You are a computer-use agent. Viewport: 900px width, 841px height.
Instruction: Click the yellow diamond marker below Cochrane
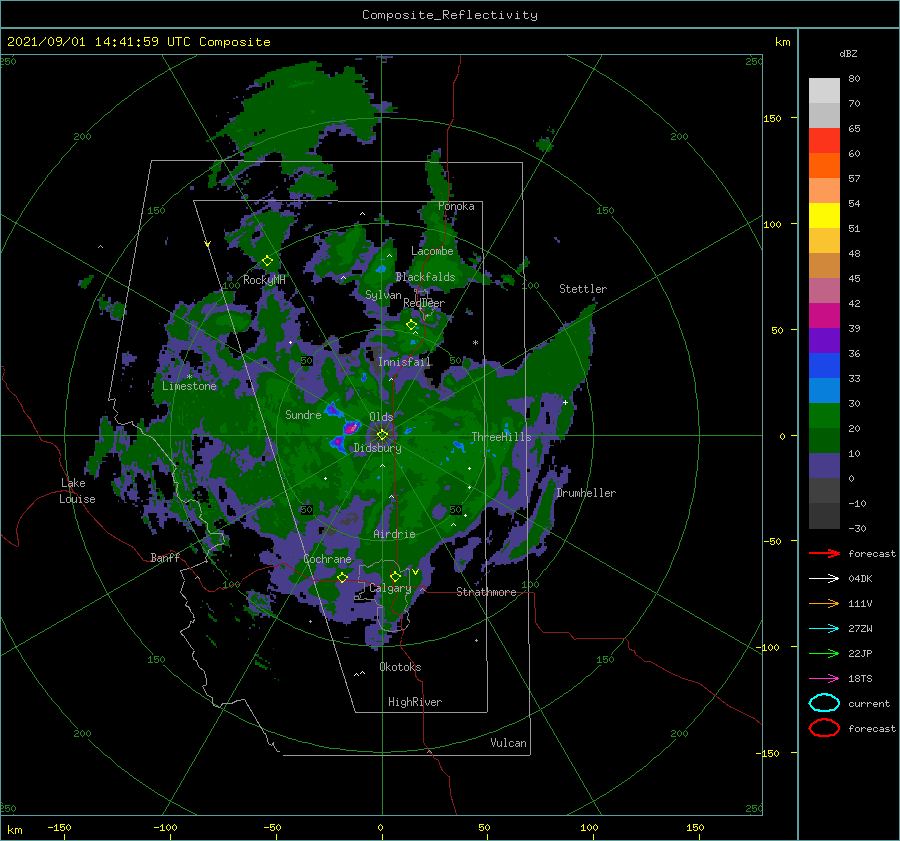[x=343, y=577]
